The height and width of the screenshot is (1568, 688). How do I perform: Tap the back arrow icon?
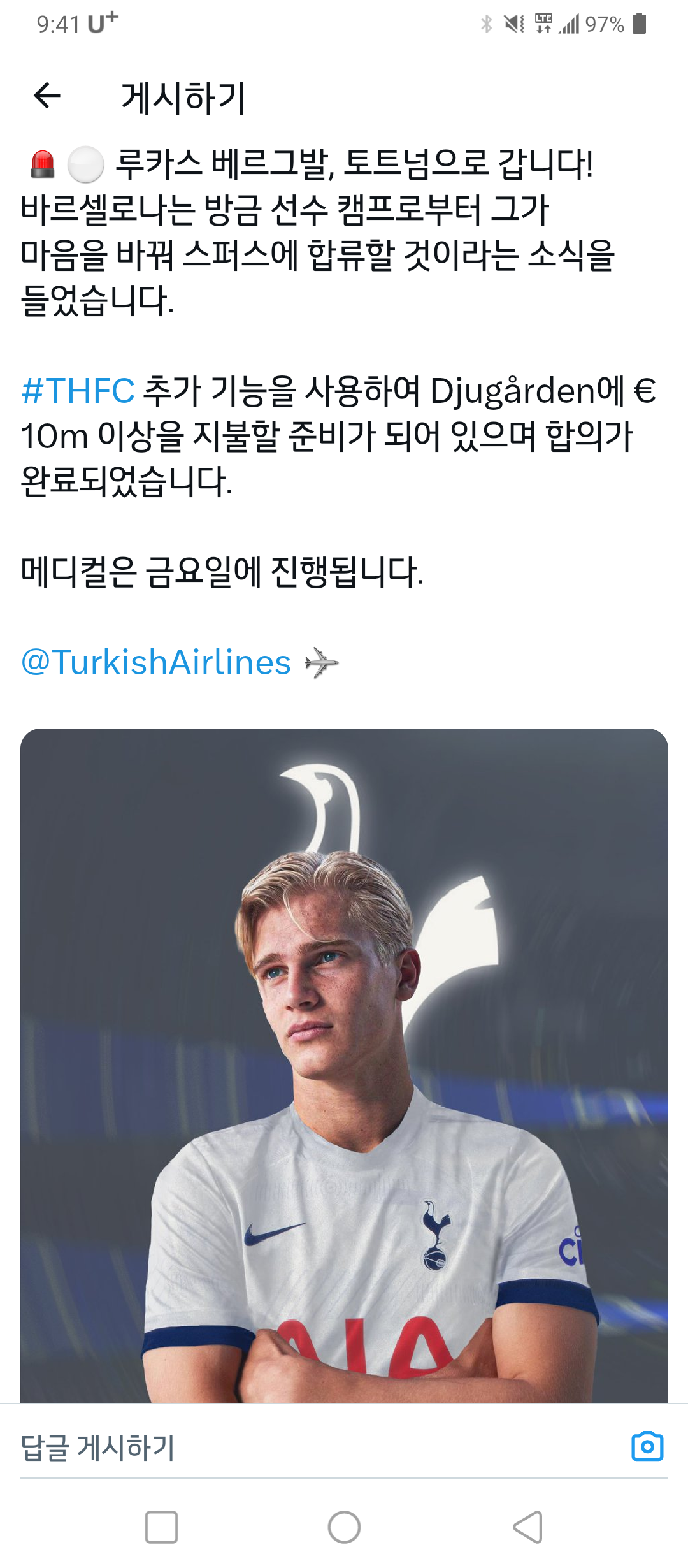pos(47,97)
